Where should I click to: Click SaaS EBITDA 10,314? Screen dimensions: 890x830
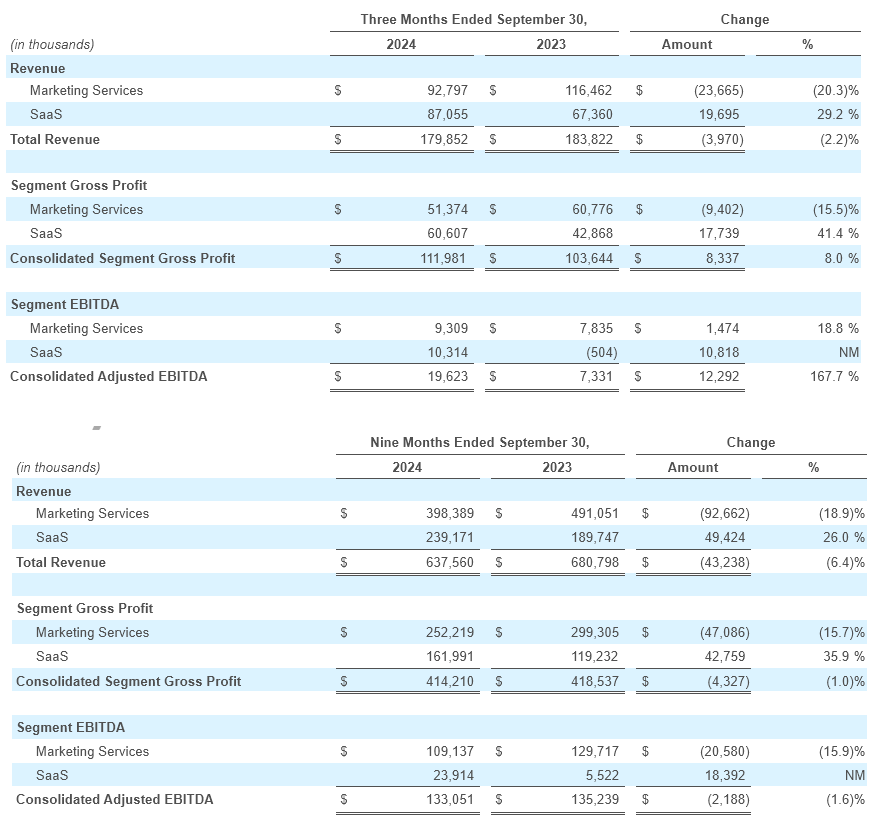click(x=447, y=353)
